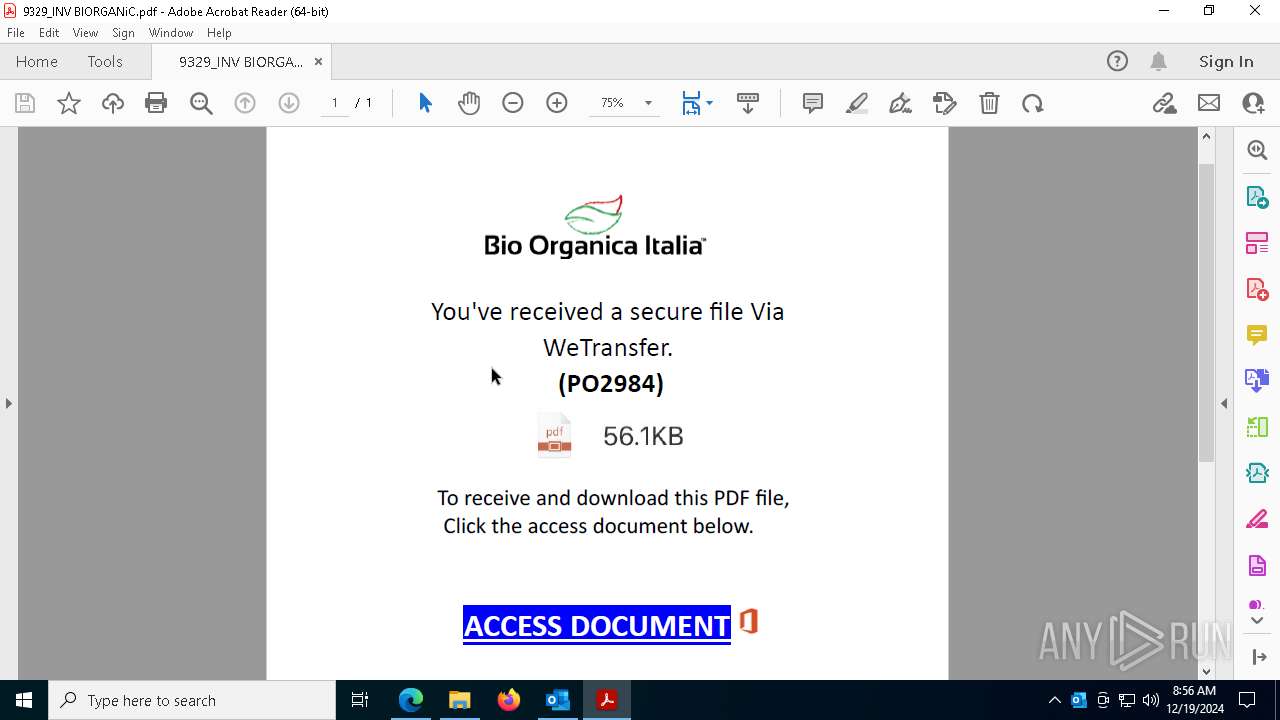1280x720 pixels.
Task: Zoom out with minus button
Action: pos(513,103)
